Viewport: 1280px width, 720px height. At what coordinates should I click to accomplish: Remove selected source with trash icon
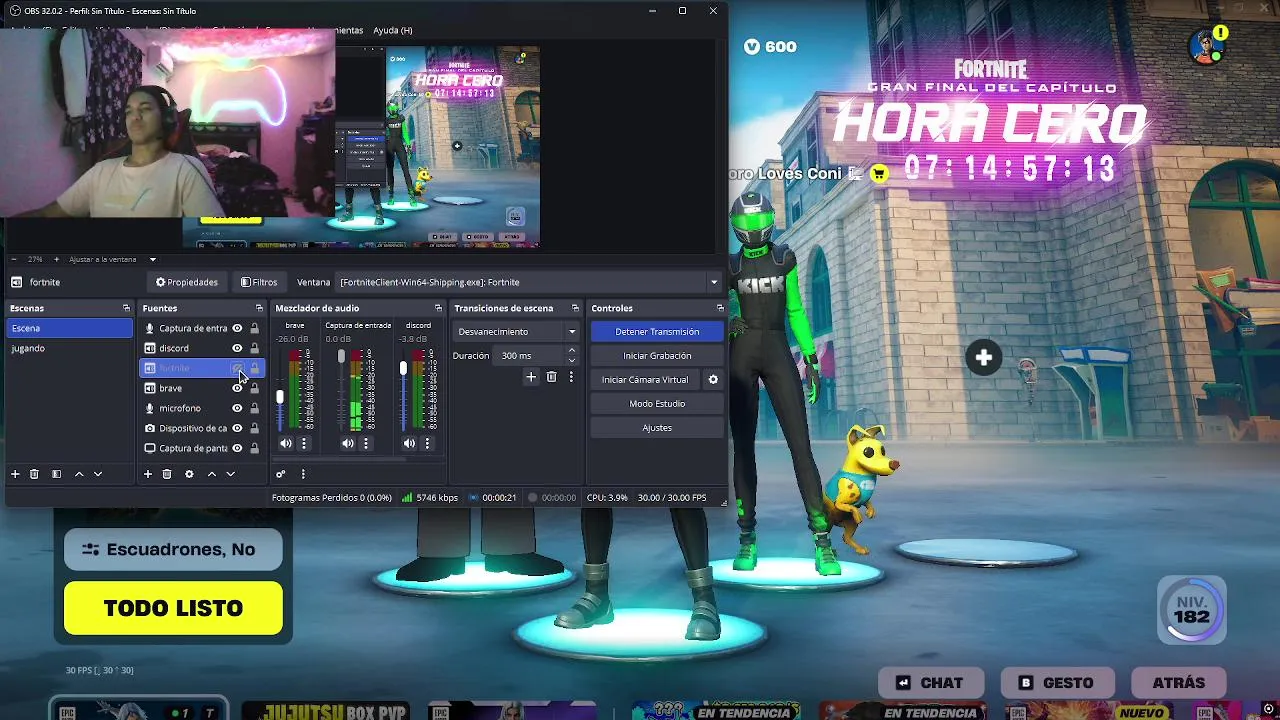coord(167,474)
